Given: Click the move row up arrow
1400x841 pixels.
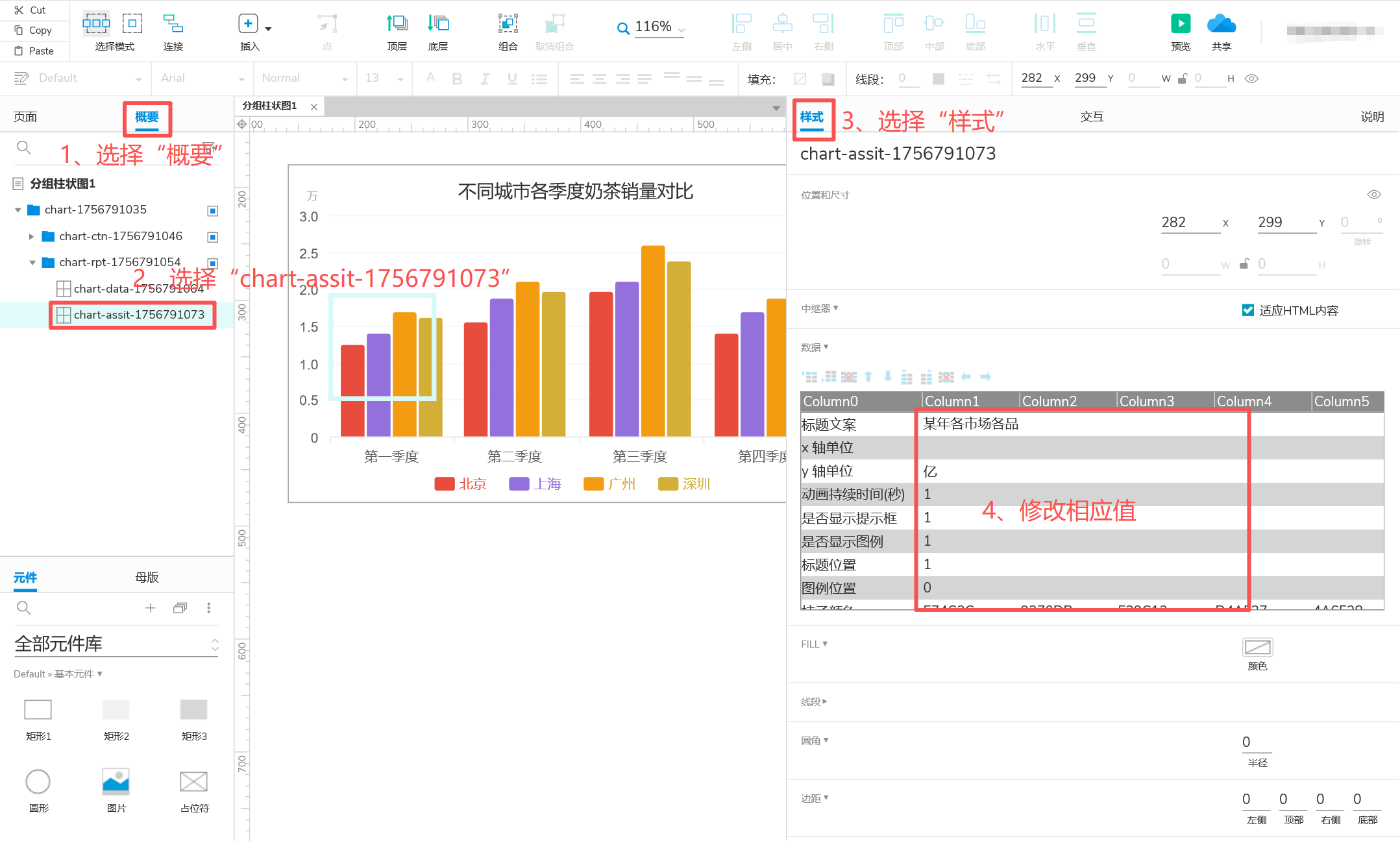Looking at the screenshot, I should point(868,376).
